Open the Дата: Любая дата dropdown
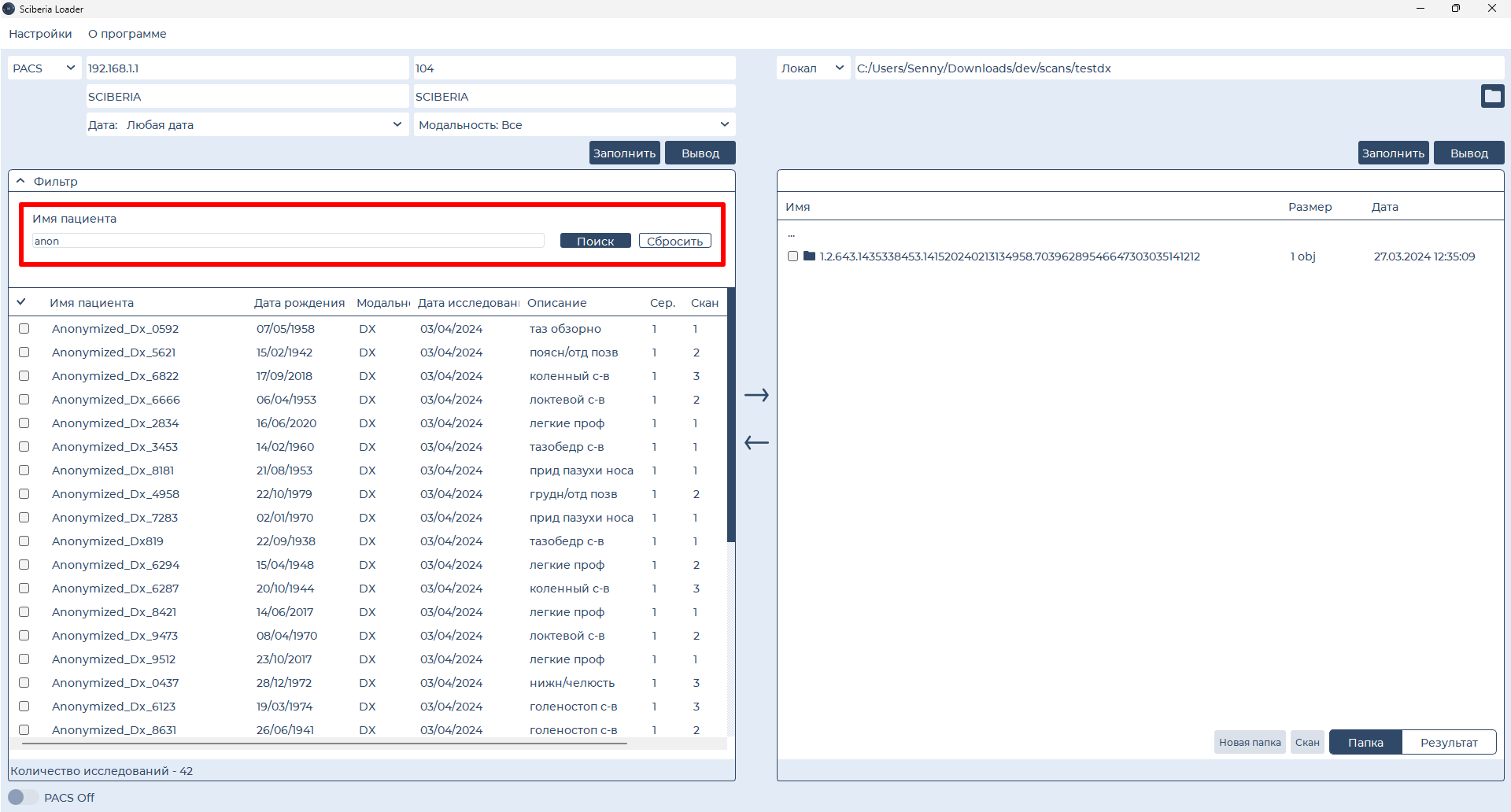The image size is (1511, 812). pos(247,125)
